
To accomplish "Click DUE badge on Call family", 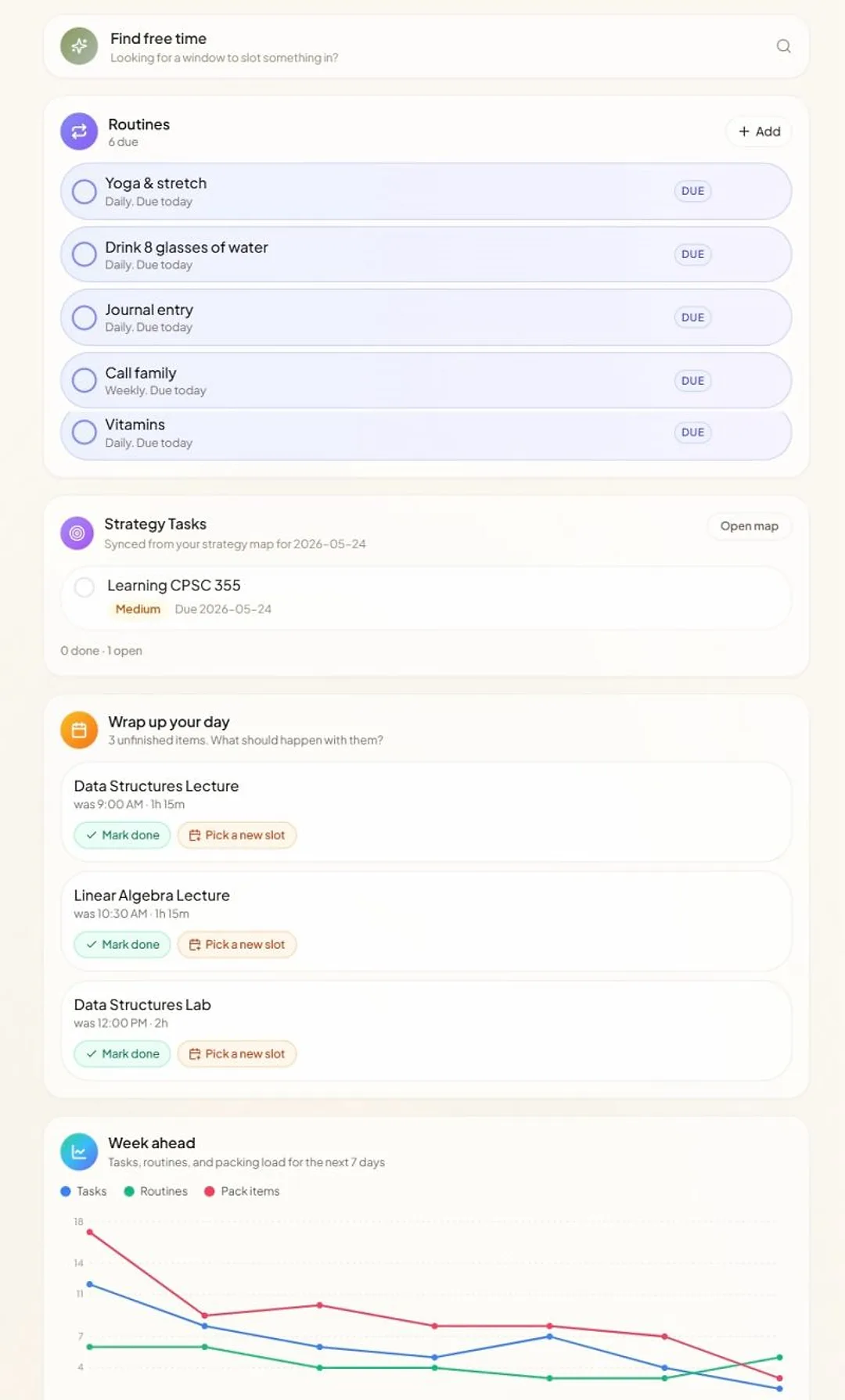I will tap(692, 381).
